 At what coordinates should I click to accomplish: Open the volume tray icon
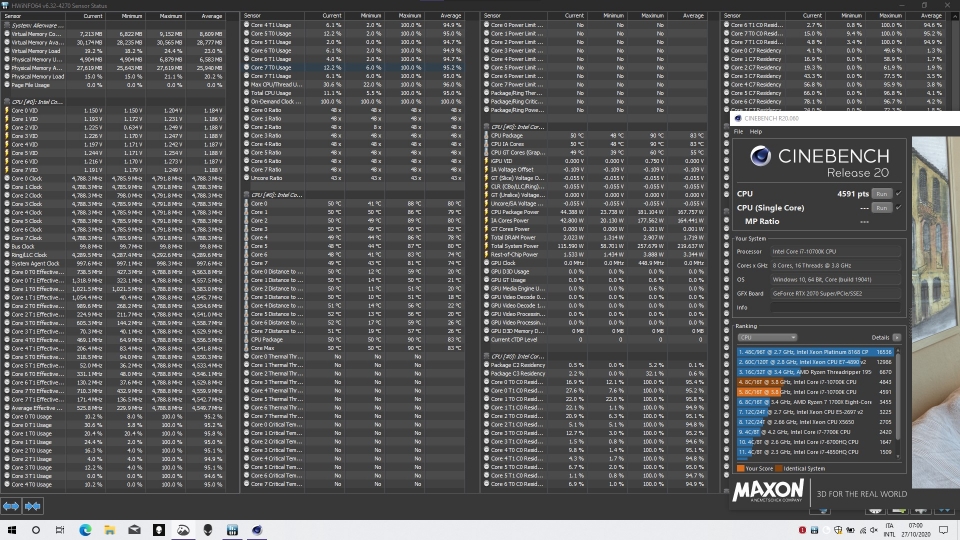(x=873, y=530)
